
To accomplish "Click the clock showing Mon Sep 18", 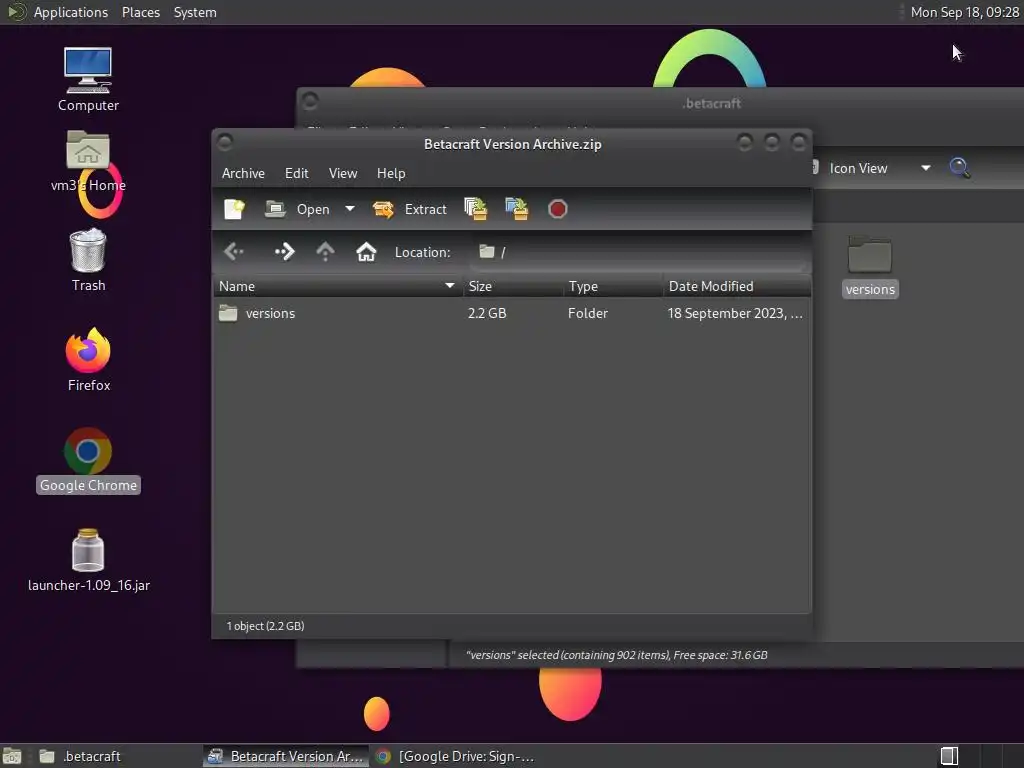I will (965, 12).
